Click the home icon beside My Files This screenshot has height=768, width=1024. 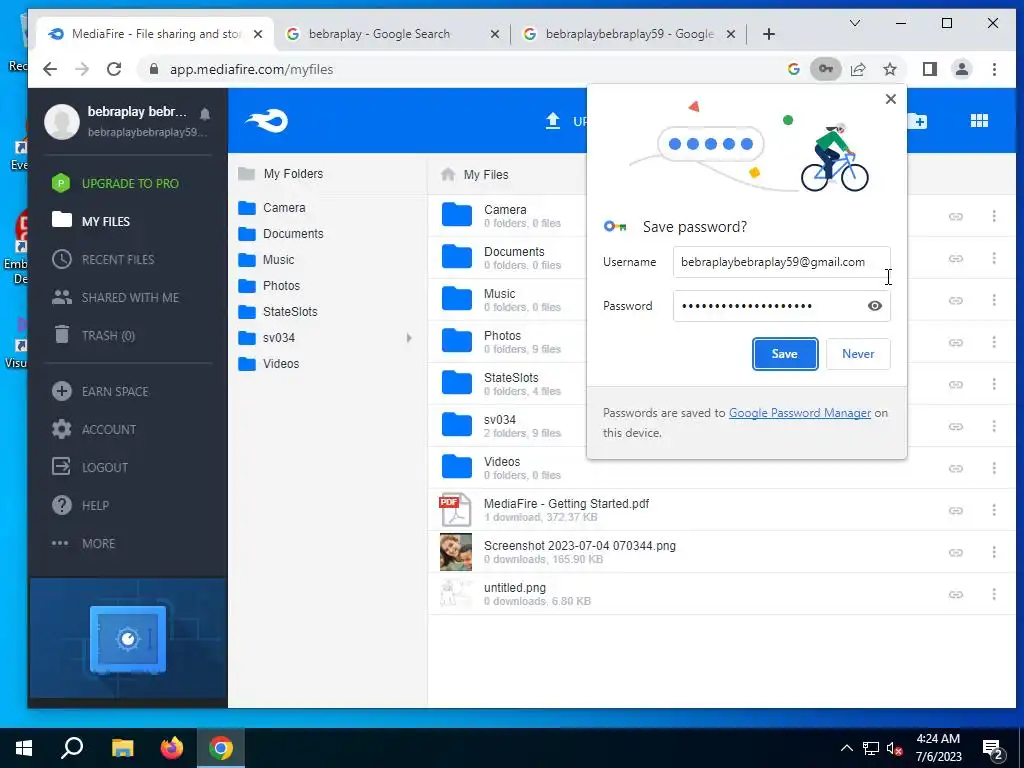tap(448, 174)
